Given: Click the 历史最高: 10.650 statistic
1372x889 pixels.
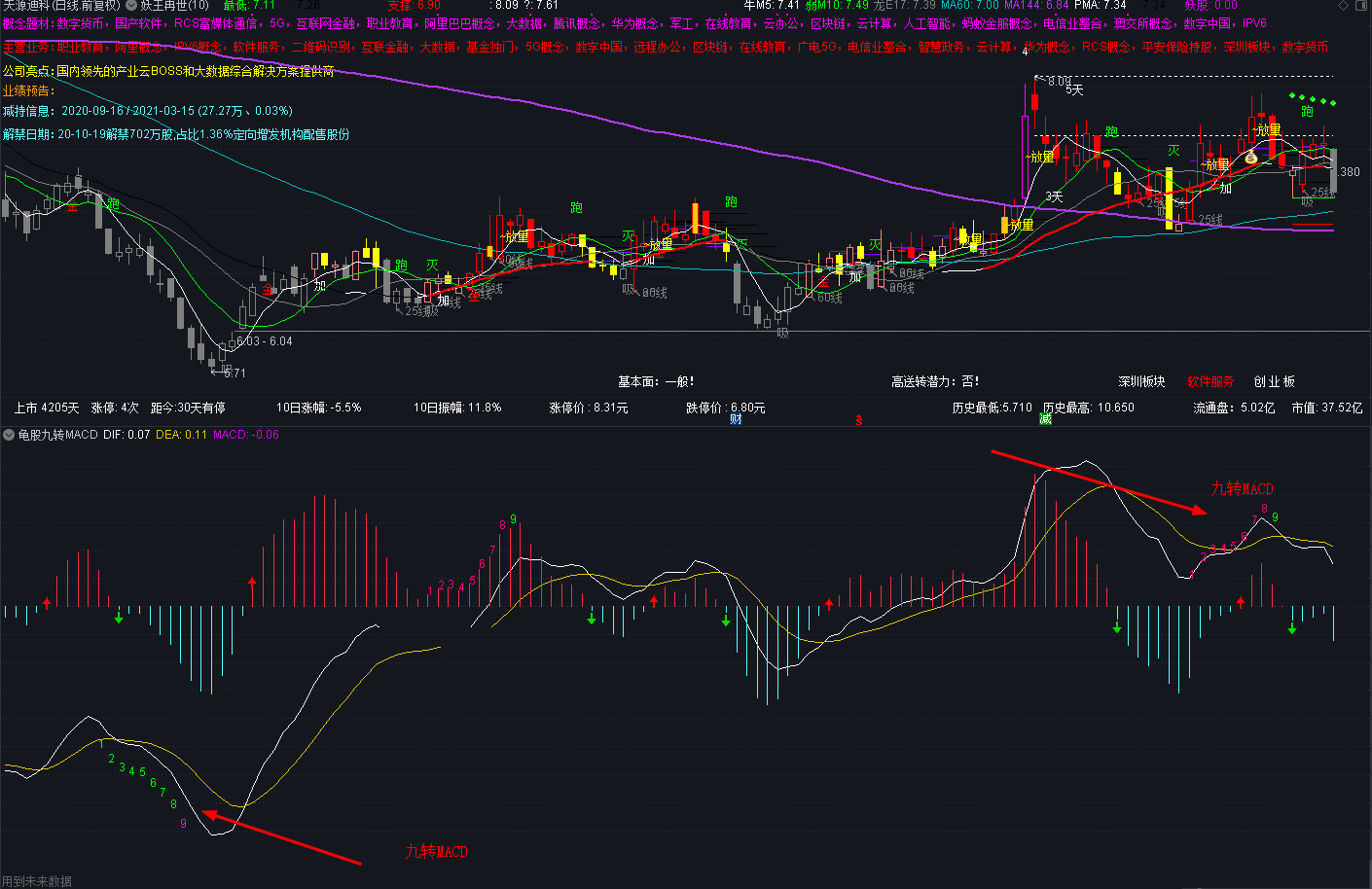Looking at the screenshot, I should click(x=1089, y=408).
